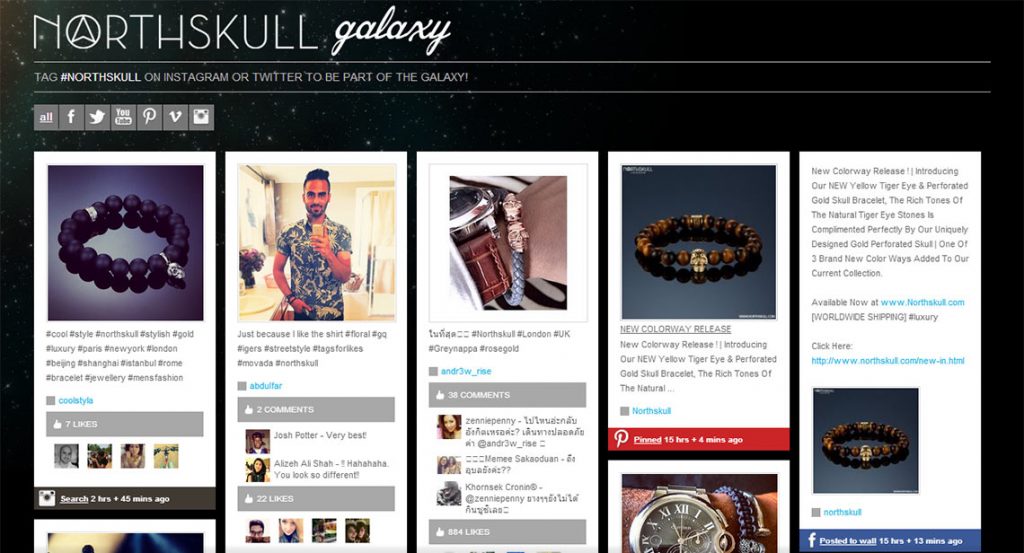The width and height of the screenshot is (1024, 553).
Task: Filter posts by Vimeo icon
Action: pyautogui.click(x=175, y=118)
